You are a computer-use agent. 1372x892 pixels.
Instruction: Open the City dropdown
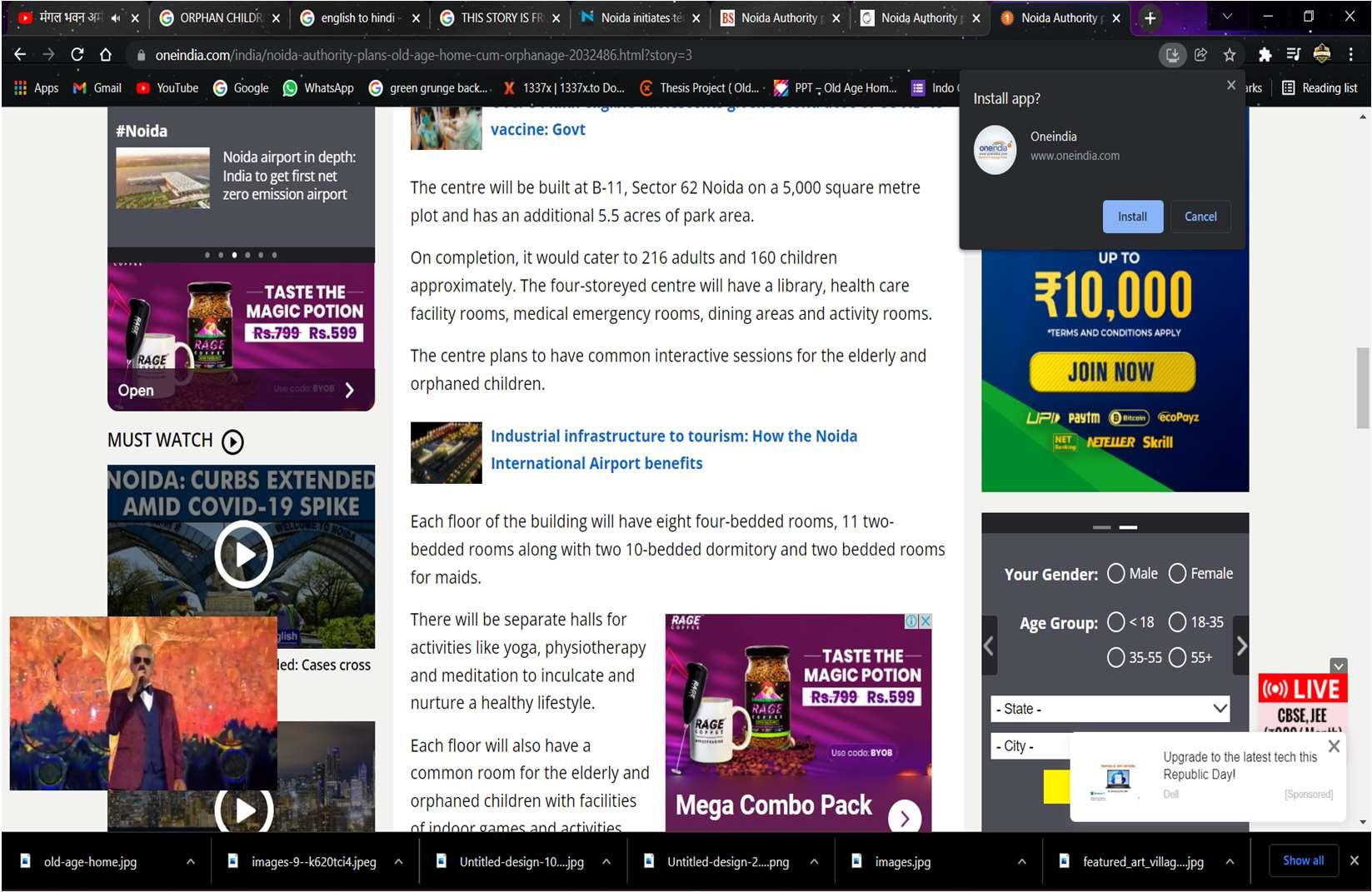click(x=1031, y=746)
